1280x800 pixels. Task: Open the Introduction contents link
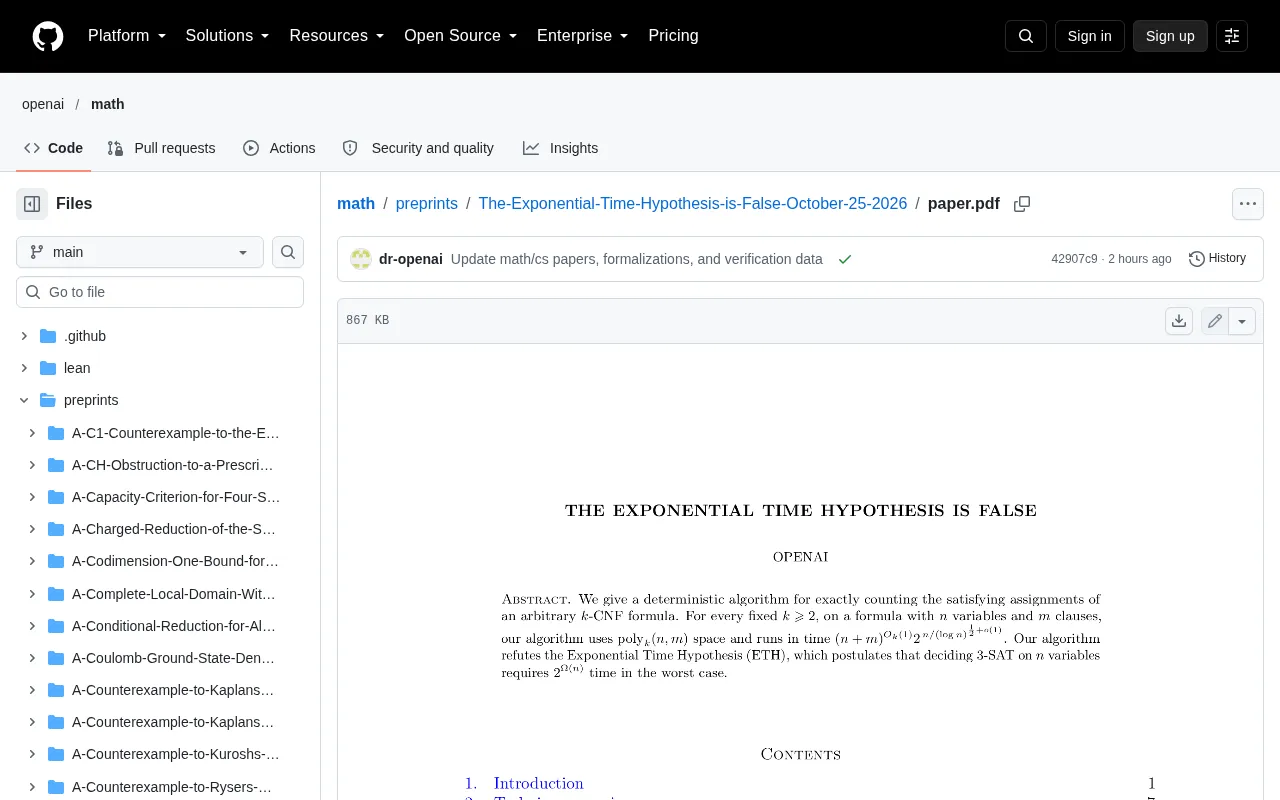pyautogui.click(x=538, y=783)
